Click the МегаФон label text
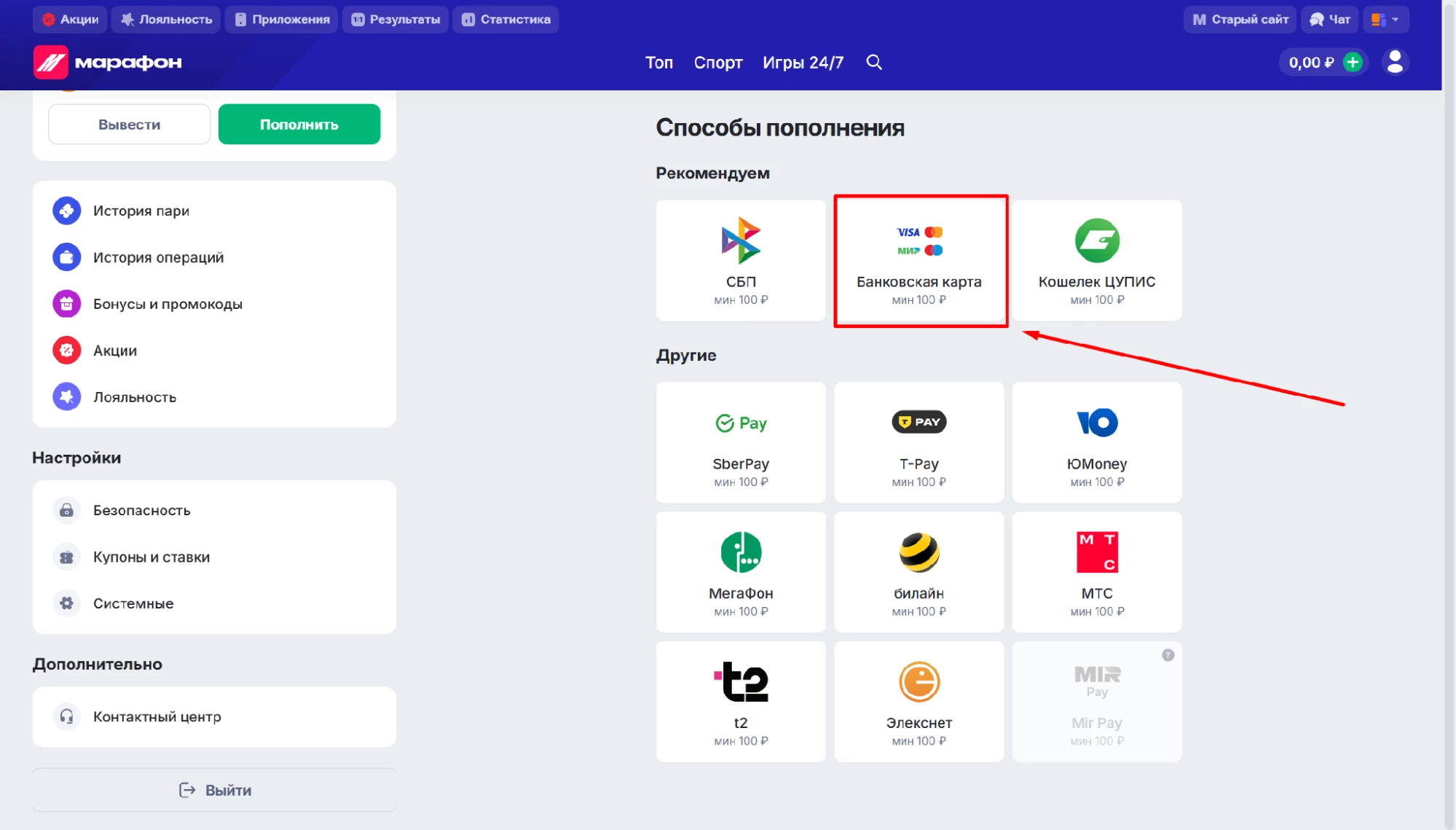The image size is (1456, 830). (x=741, y=593)
